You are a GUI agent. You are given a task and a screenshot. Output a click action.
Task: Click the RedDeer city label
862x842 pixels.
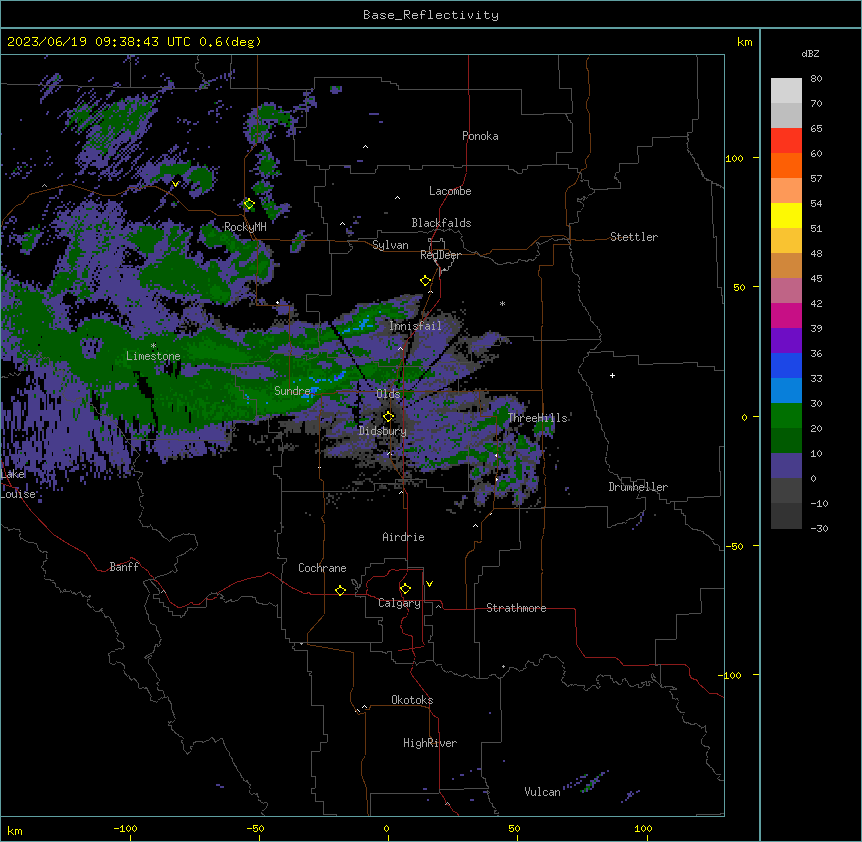click(440, 255)
